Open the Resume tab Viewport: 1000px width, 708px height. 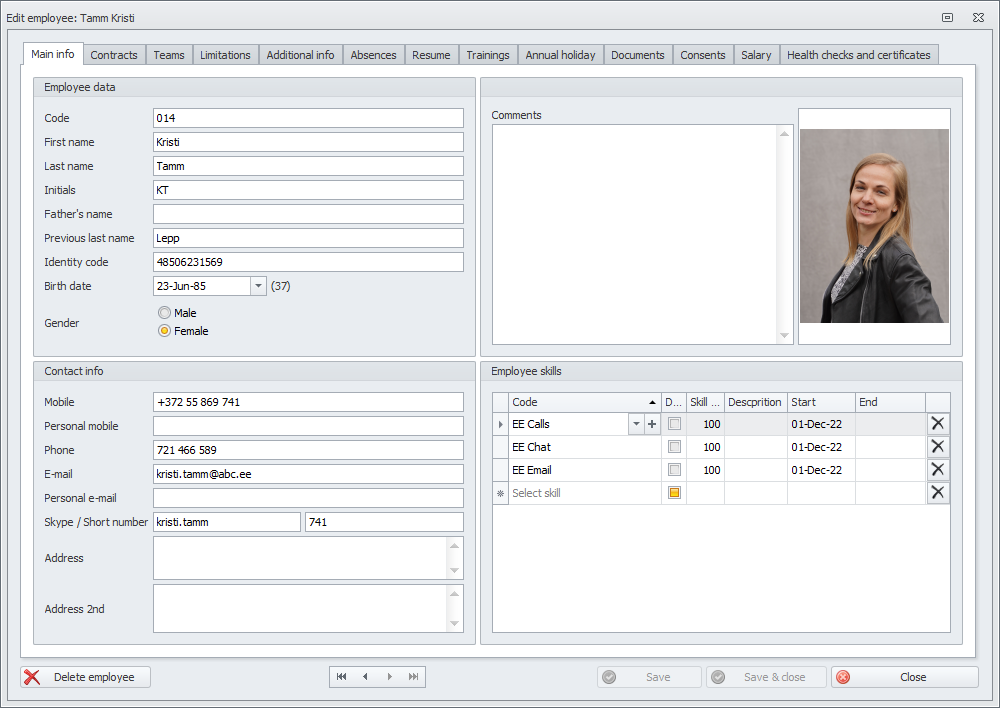[x=431, y=55]
